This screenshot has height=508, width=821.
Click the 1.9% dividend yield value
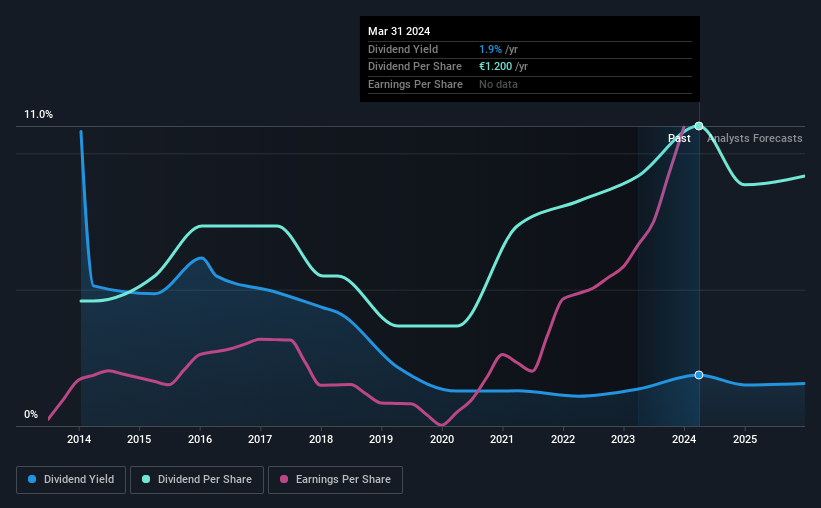490,49
